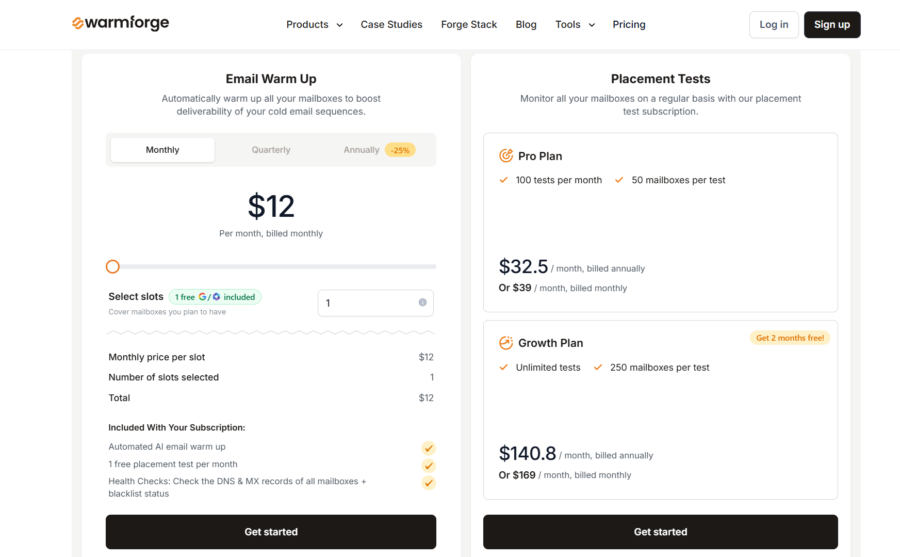Select Monthly billing option
Viewport: 900px width, 557px height.
[x=162, y=150]
